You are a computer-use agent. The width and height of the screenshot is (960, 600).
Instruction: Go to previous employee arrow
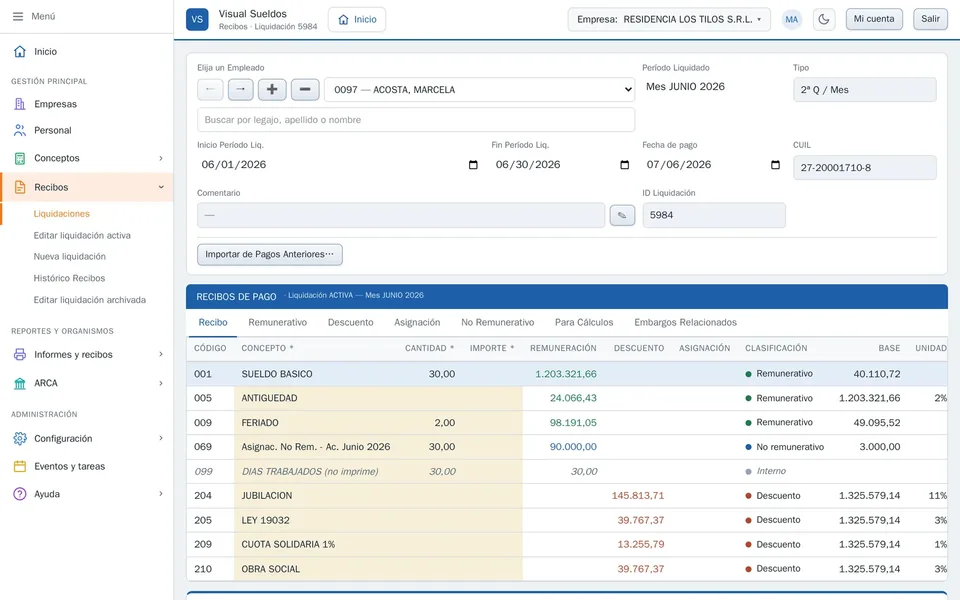pos(210,89)
